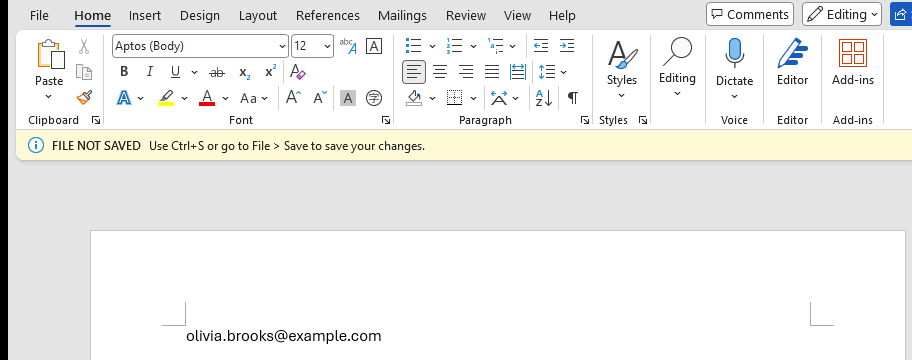Open numbering library dropdown
The height and width of the screenshot is (360, 912).
(x=473, y=46)
